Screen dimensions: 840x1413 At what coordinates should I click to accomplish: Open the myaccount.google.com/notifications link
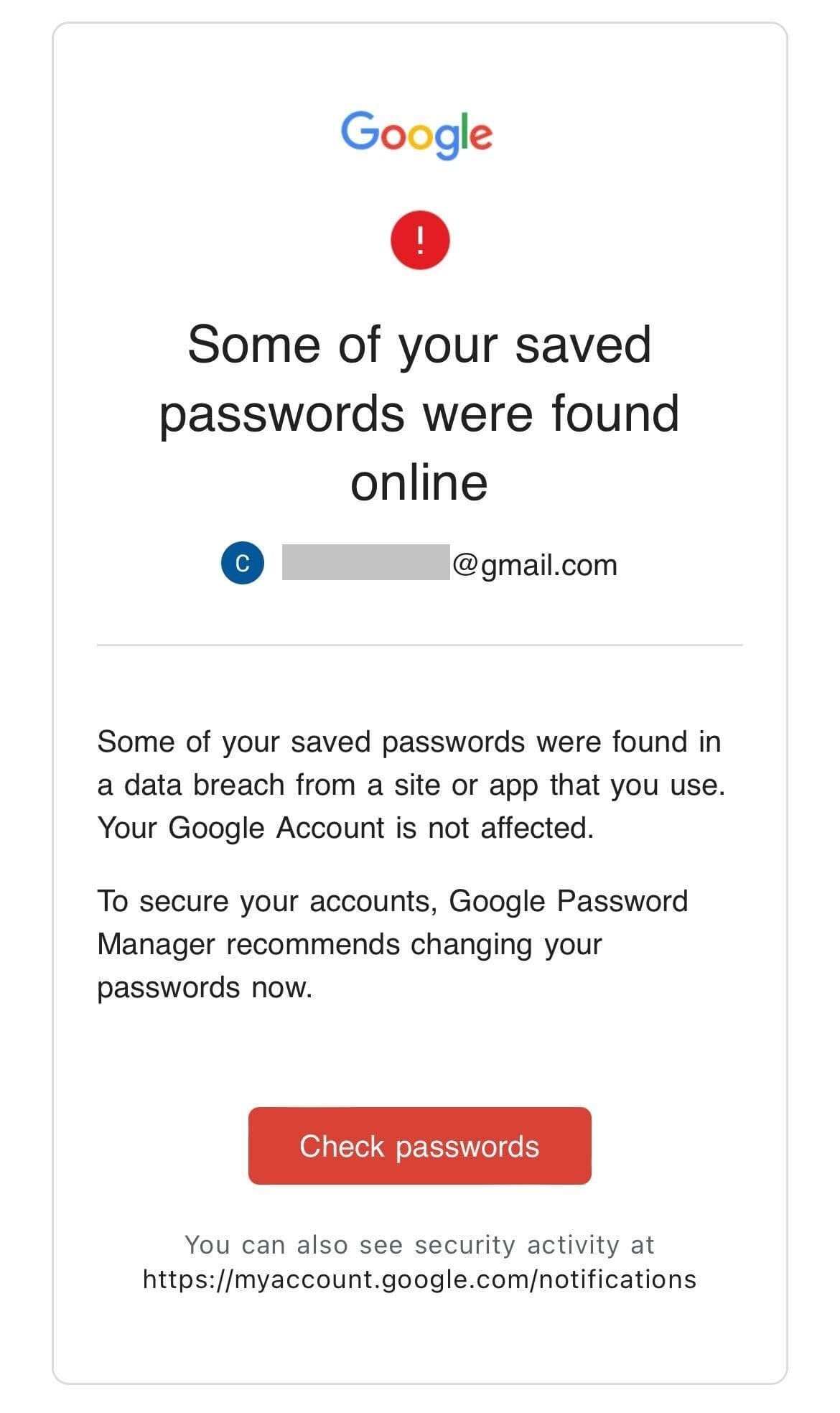pyautogui.click(x=419, y=1279)
